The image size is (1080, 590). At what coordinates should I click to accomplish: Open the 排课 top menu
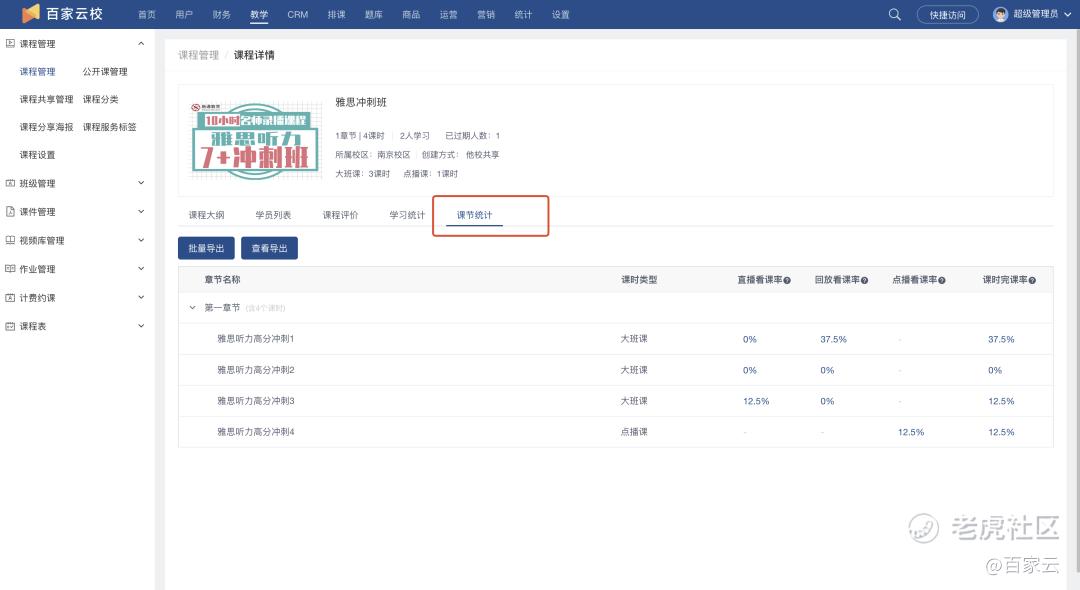pyautogui.click(x=336, y=14)
